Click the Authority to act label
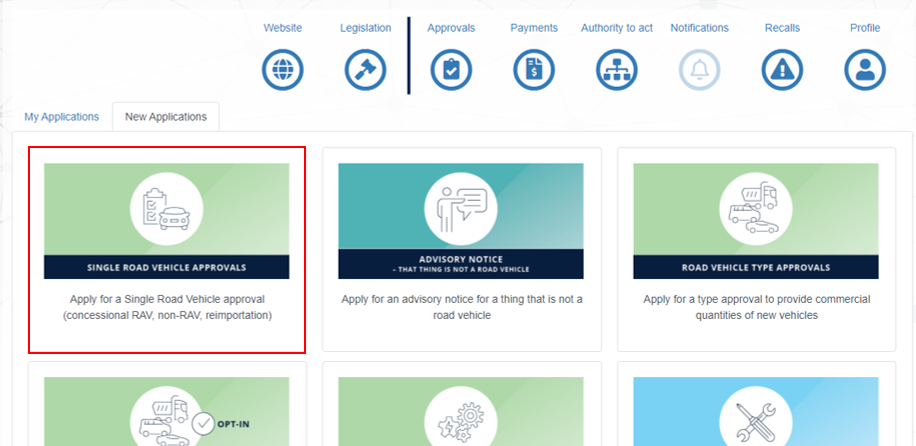 pyautogui.click(x=617, y=28)
